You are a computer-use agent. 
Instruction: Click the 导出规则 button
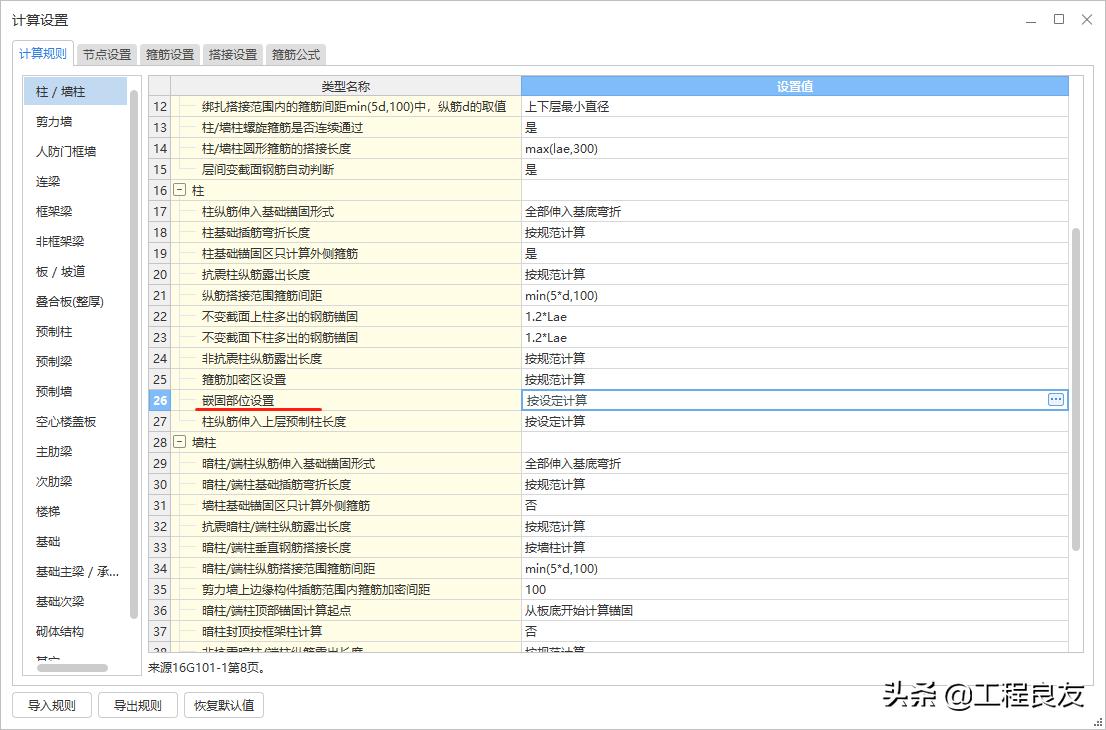pos(137,704)
